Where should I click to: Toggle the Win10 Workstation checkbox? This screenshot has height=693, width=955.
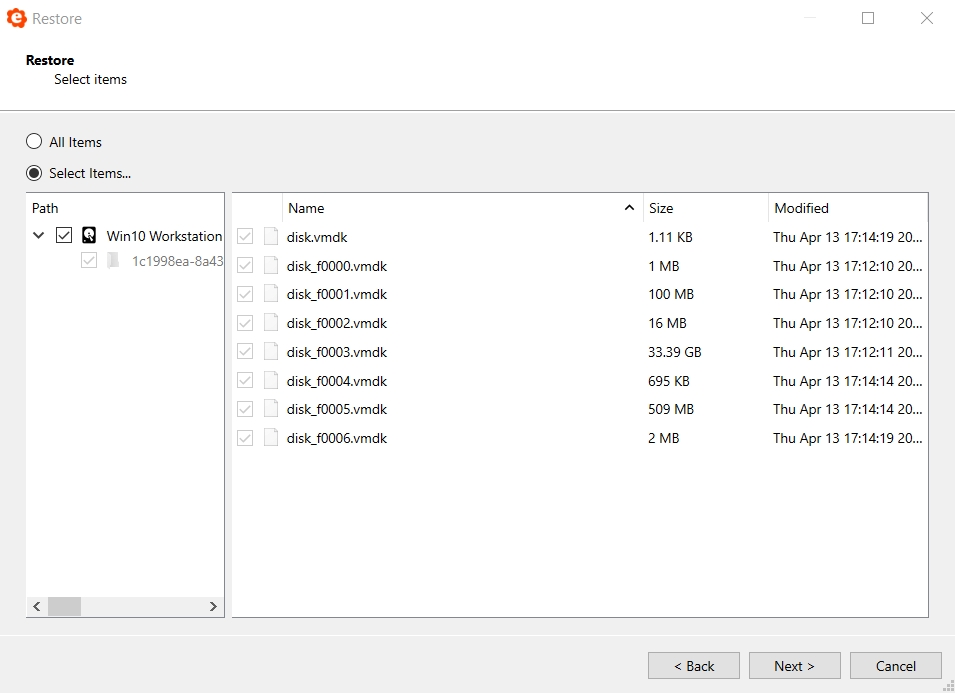pyautogui.click(x=64, y=235)
